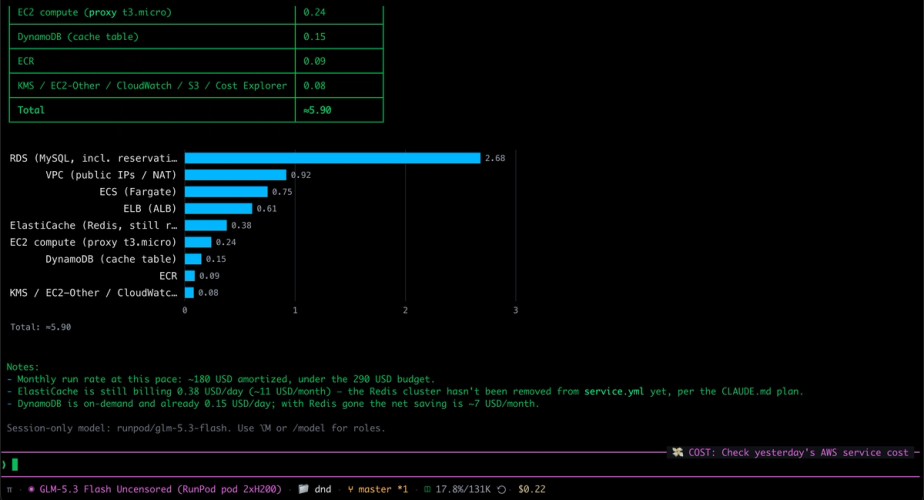Click the dnd directory name in status bar
Screen dimensions: 924x500
(x=322, y=489)
